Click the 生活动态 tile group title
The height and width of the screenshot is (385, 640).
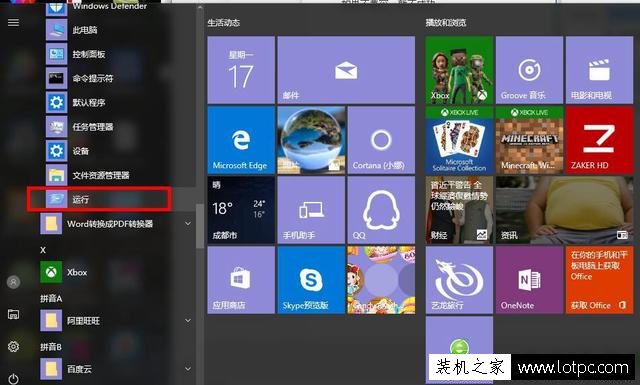pyautogui.click(x=223, y=22)
